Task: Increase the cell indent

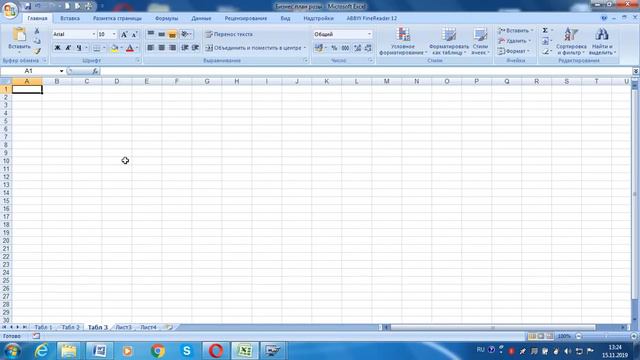Action: 196,48
